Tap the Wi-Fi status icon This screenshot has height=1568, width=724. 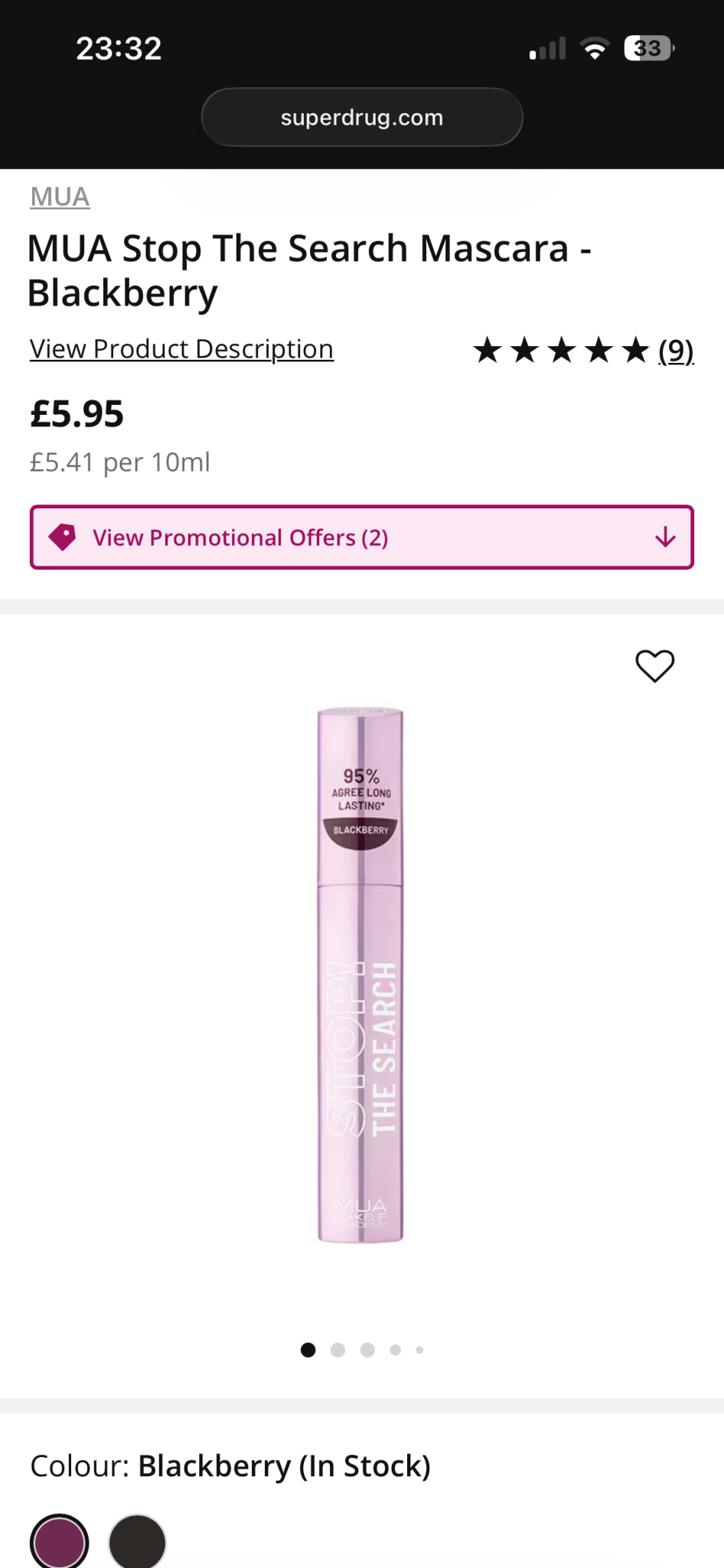click(595, 49)
